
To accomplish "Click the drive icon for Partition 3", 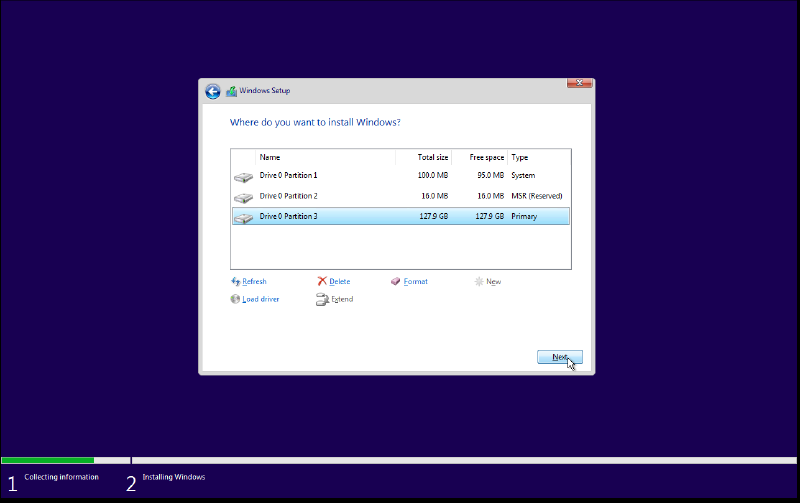I will click(x=243, y=218).
